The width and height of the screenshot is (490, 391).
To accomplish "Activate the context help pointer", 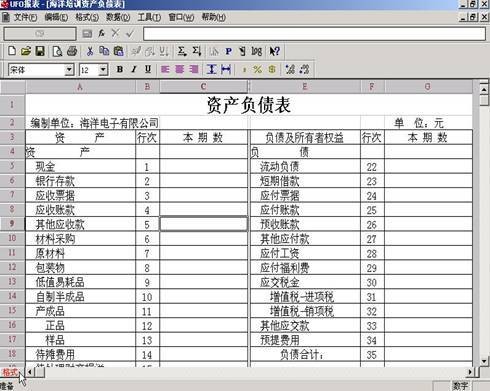I will [275, 51].
